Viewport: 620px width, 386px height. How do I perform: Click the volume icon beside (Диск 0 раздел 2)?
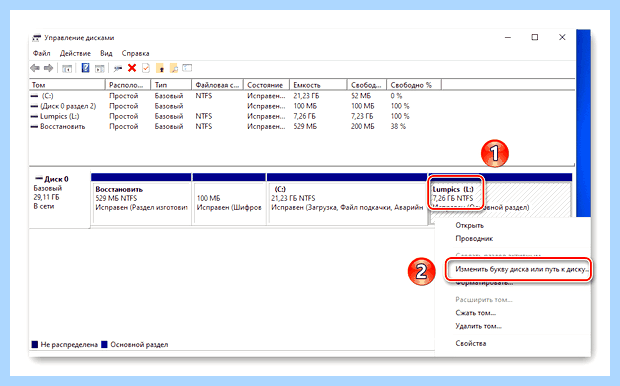tap(34, 106)
